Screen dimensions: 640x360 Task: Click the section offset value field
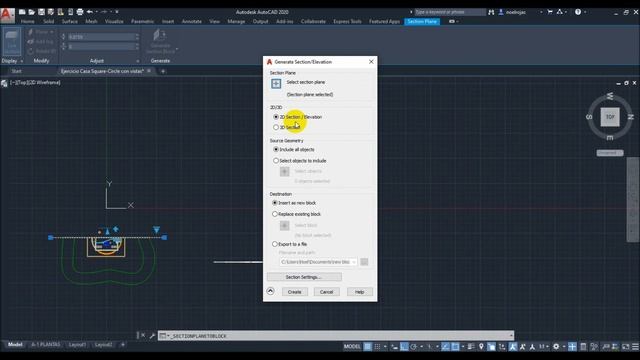[x=103, y=37]
